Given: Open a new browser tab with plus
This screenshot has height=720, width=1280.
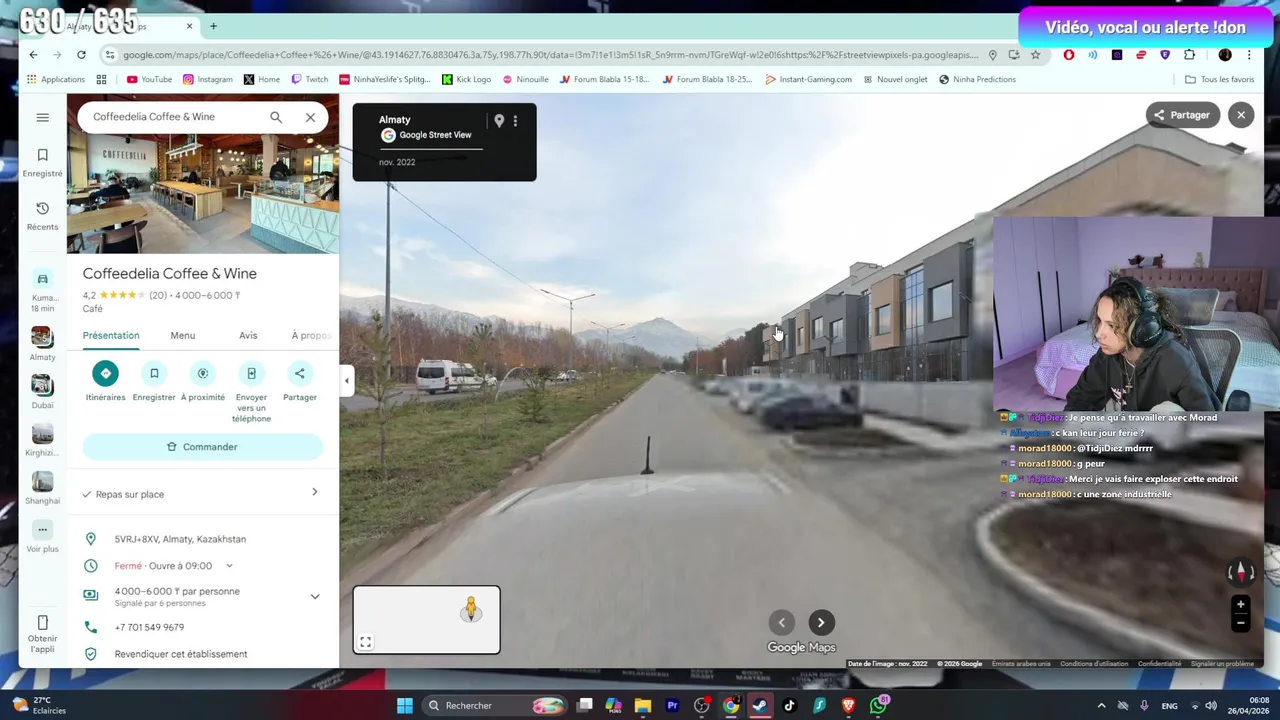Looking at the screenshot, I should coord(213,26).
